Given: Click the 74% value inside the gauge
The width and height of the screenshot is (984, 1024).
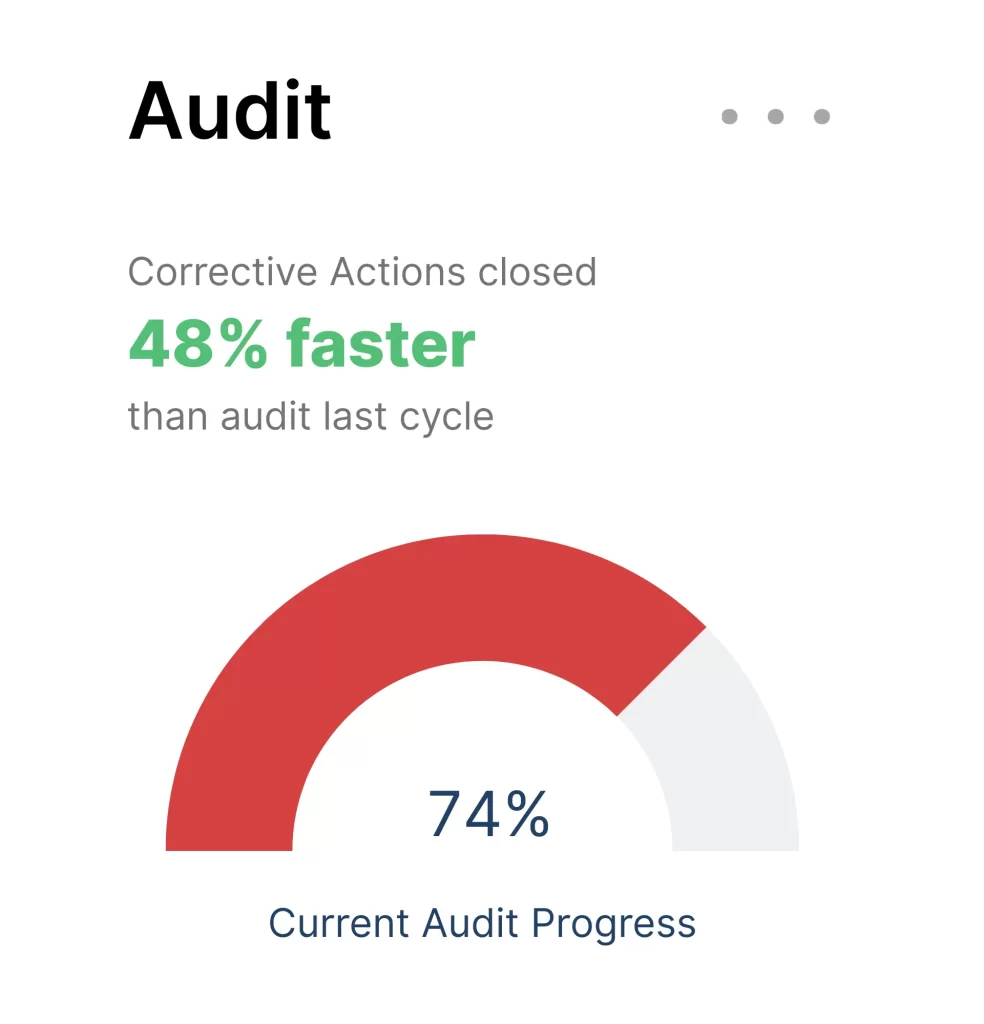Looking at the screenshot, I should tap(489, 813).
